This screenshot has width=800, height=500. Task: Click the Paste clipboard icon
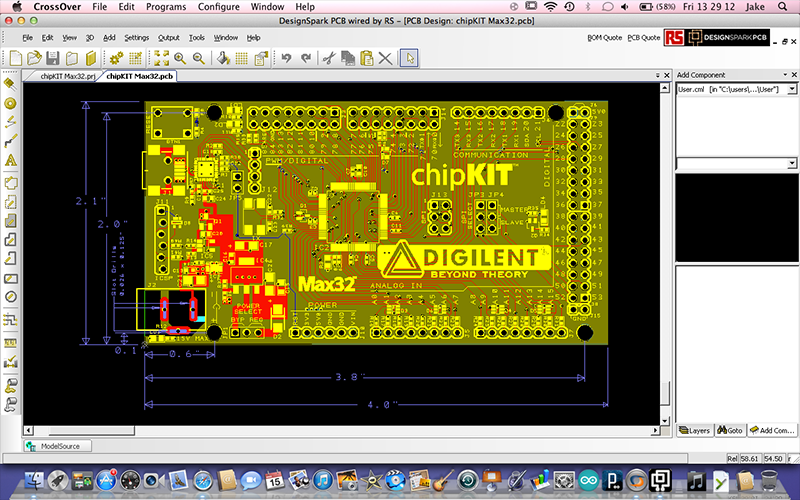[x=368, y=58]
